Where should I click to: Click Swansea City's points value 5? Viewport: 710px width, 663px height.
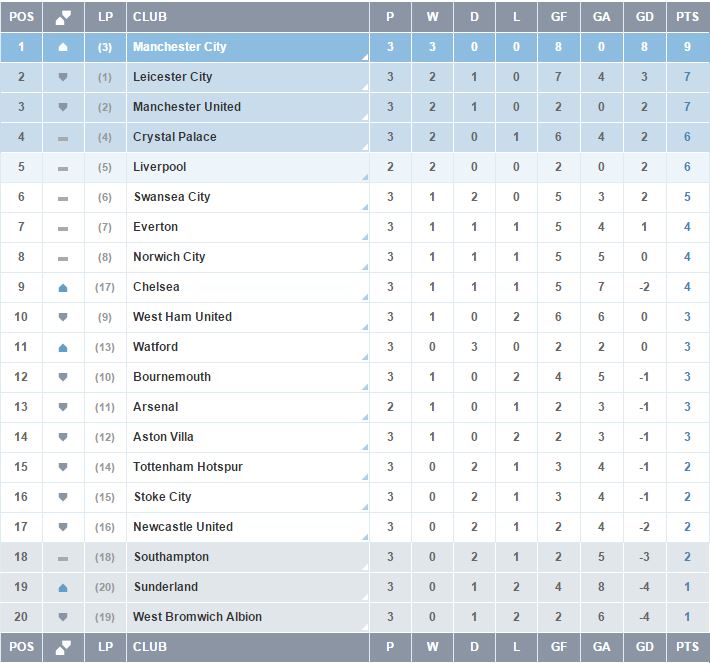pos(687,197)
